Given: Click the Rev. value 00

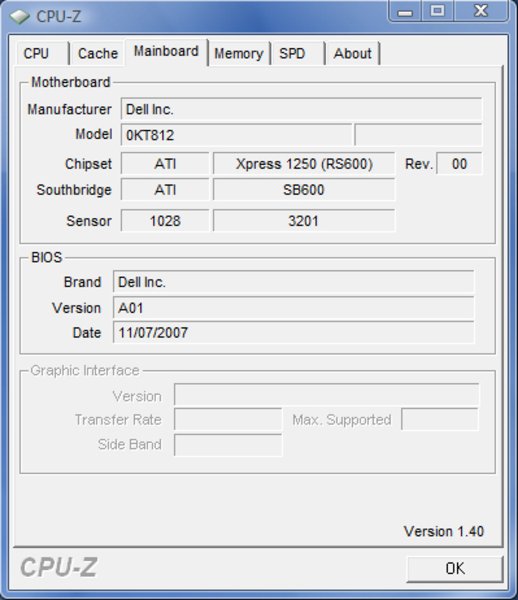Looking at the screenshot, I should coord(459,164).
